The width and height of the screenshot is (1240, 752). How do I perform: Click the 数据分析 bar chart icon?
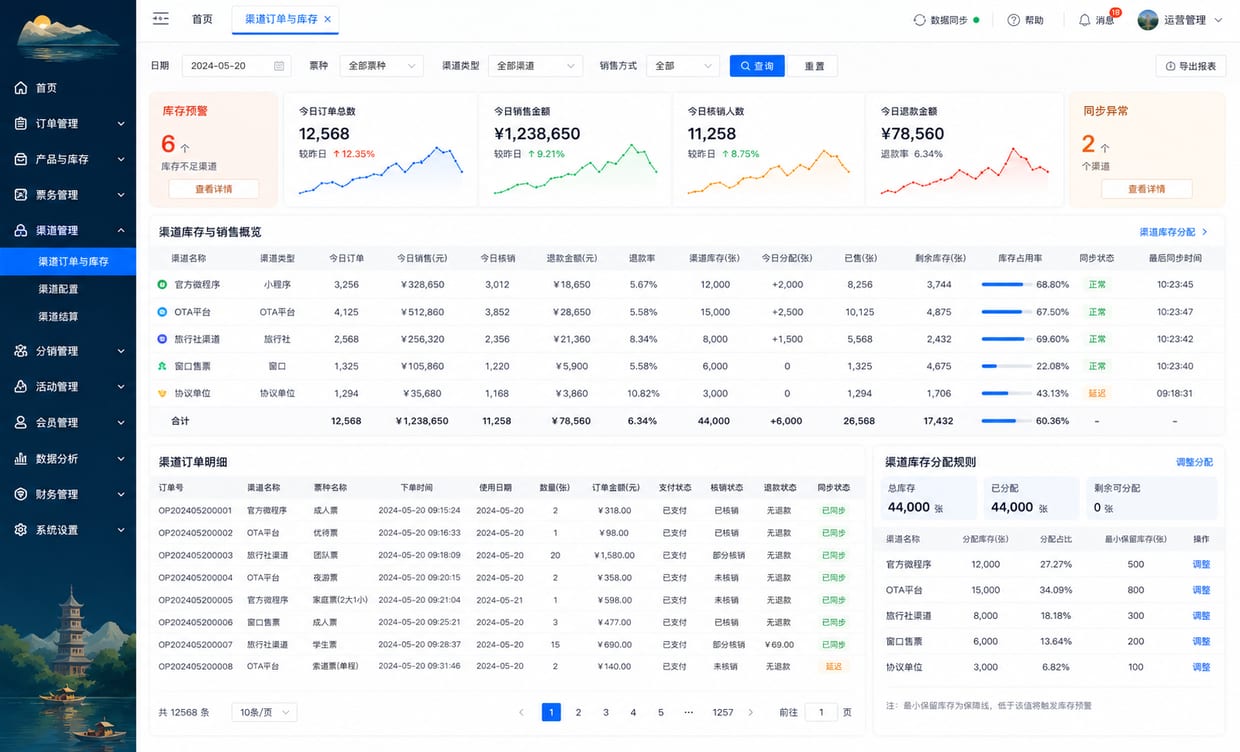point(21,459)
